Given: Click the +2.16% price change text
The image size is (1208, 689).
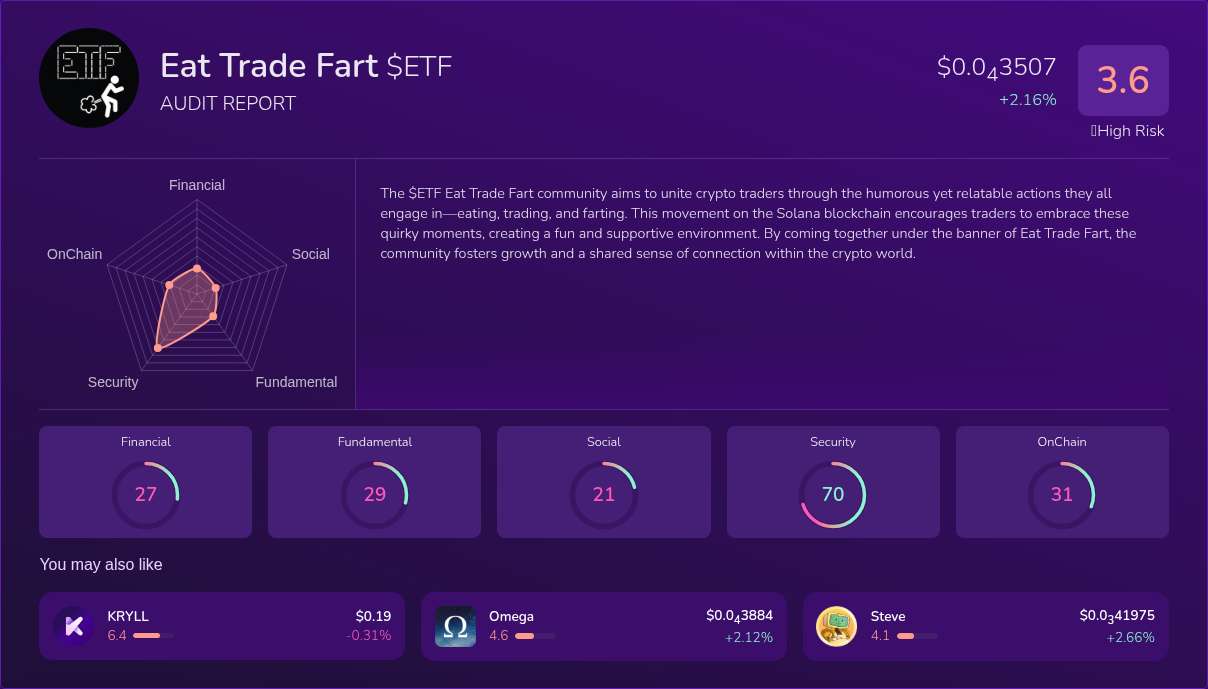Looking at the screenshot, I should click(x=1028, y=100).
